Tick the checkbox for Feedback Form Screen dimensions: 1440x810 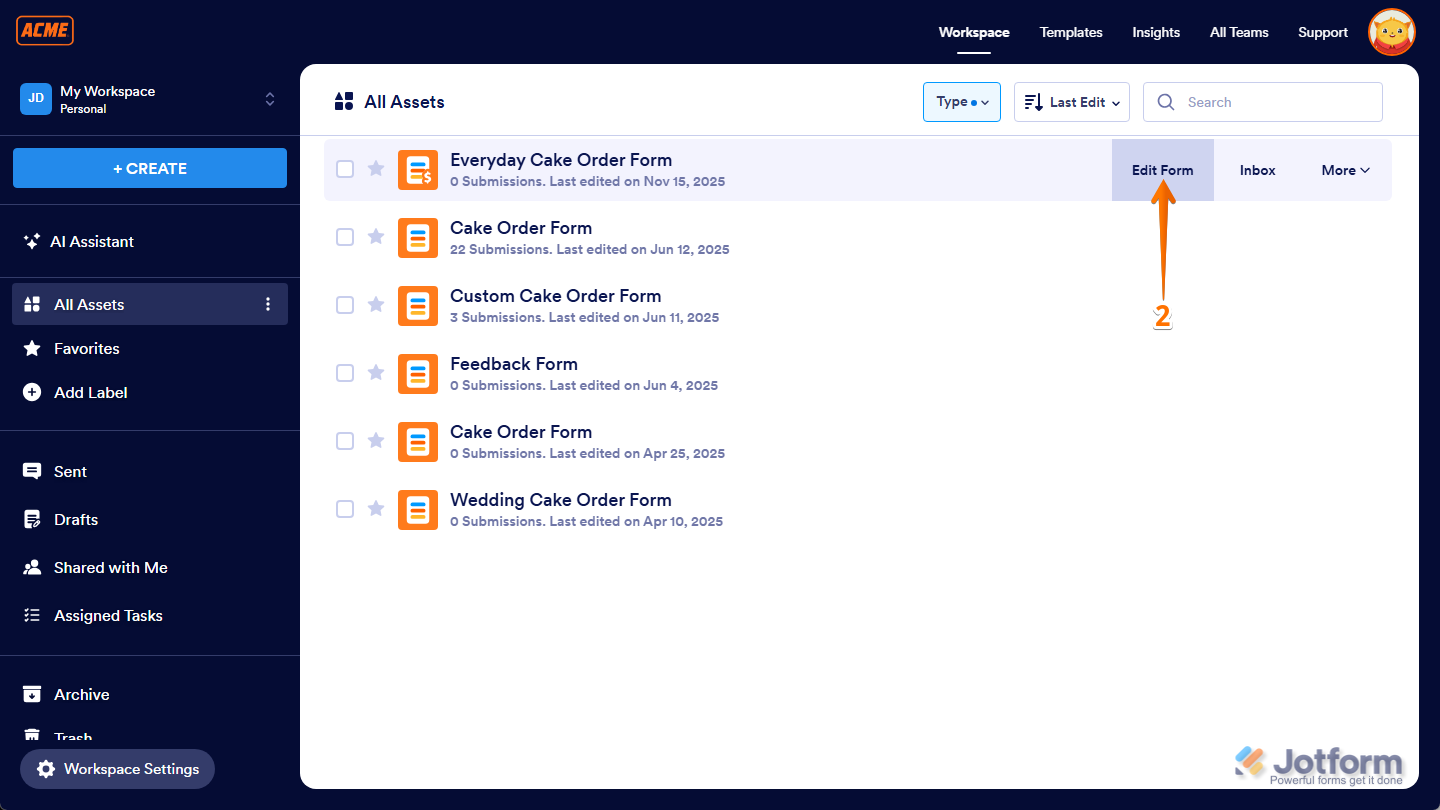pyautogui.click(x=345, y=373)
